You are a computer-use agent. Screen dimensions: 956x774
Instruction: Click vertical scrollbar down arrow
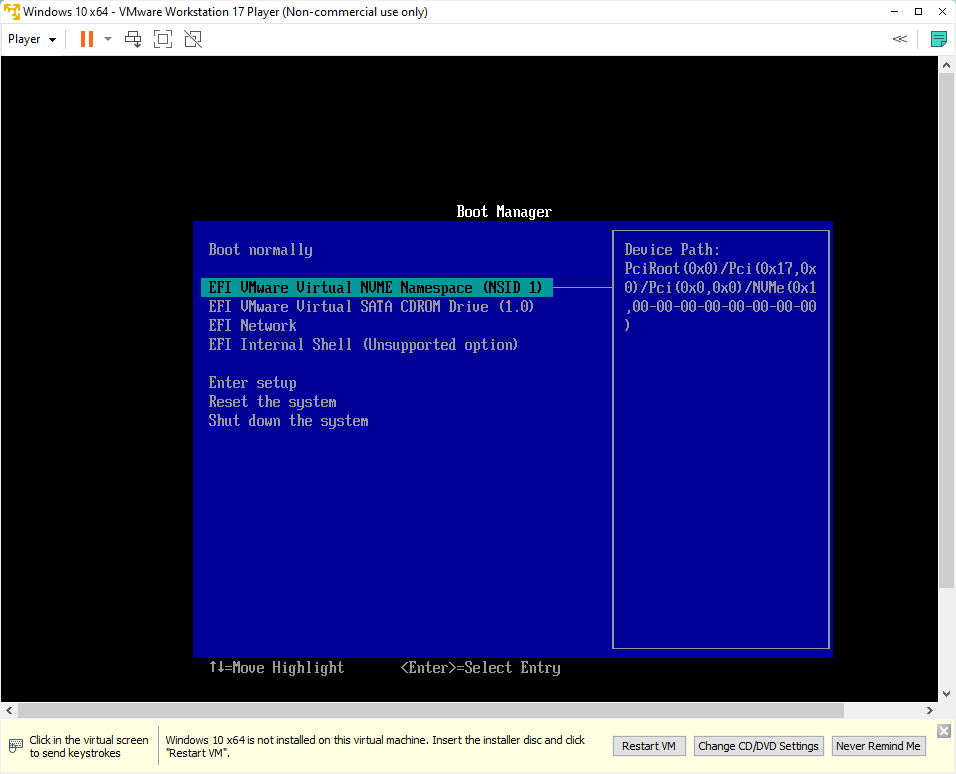(x=946, y=693)
